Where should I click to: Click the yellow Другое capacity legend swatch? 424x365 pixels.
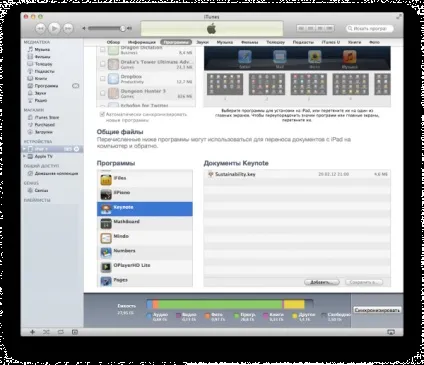[295, 315]
